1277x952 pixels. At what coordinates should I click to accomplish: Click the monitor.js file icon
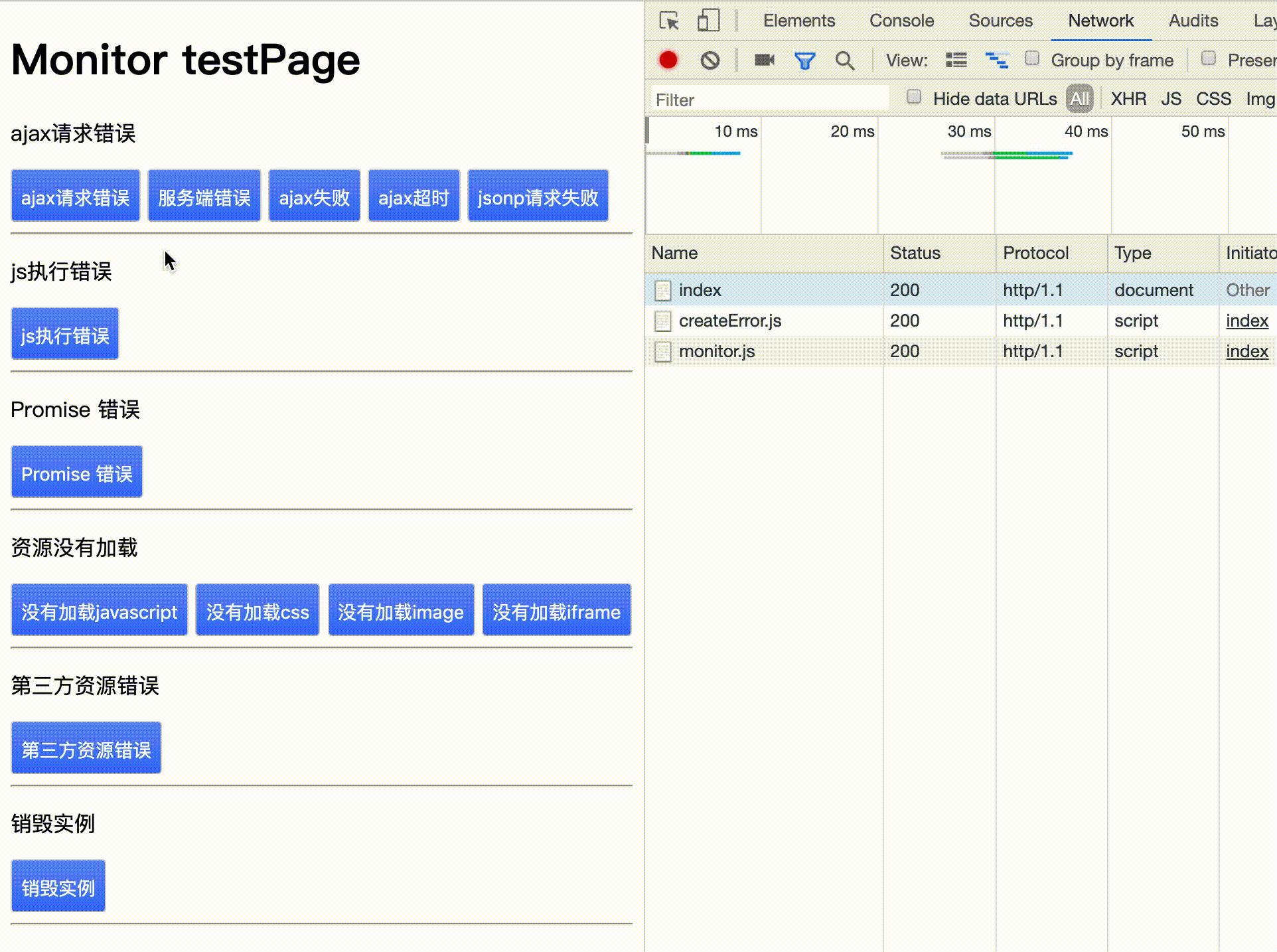point(662,351)
